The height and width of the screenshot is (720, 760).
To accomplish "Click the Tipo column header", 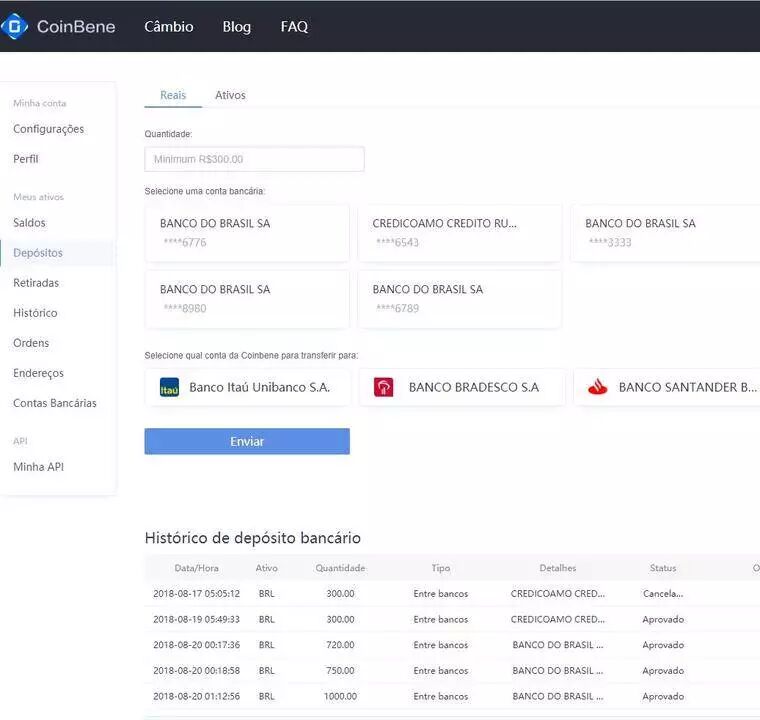I will coord(441,568).
